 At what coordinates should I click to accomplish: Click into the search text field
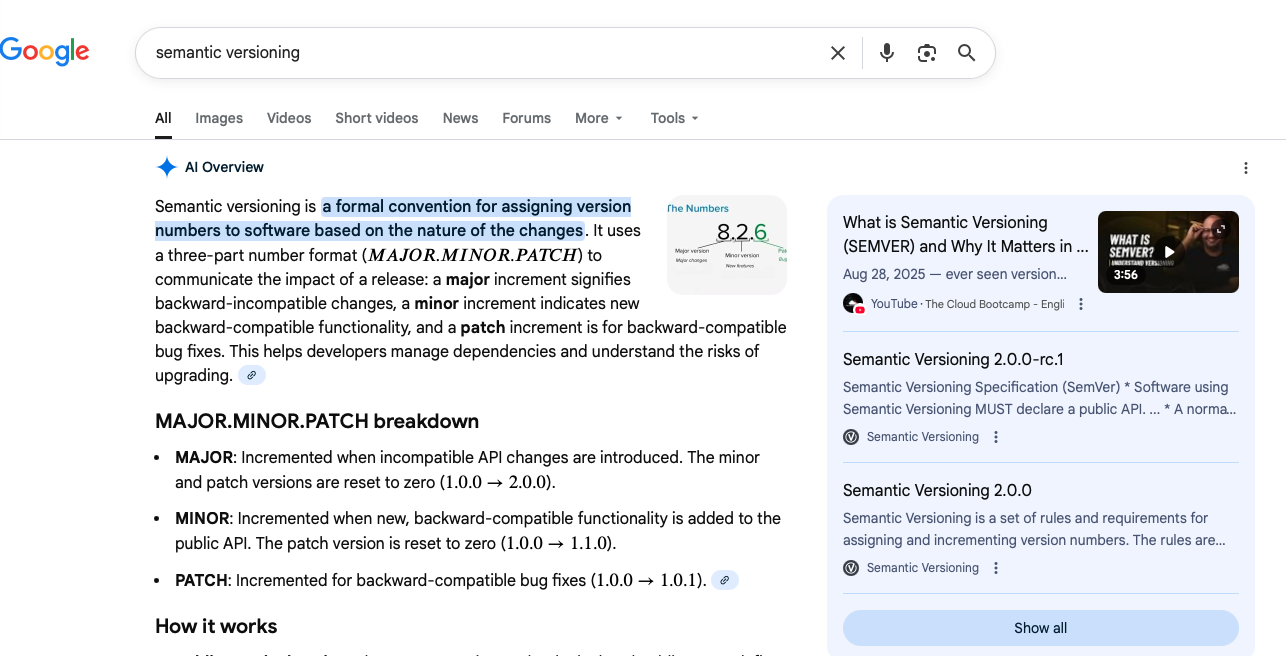[x=480, y=53]
